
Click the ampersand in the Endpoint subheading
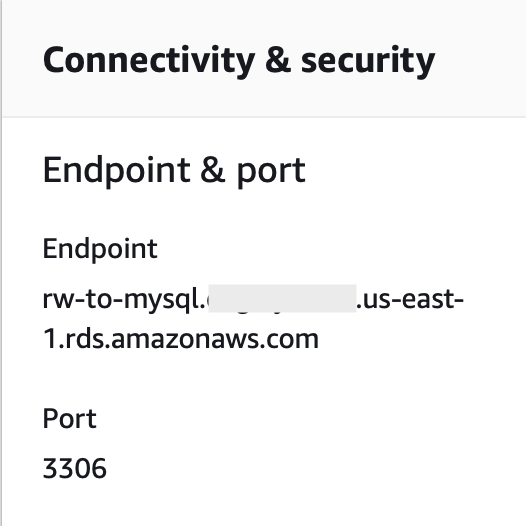(x=213, y=170)
